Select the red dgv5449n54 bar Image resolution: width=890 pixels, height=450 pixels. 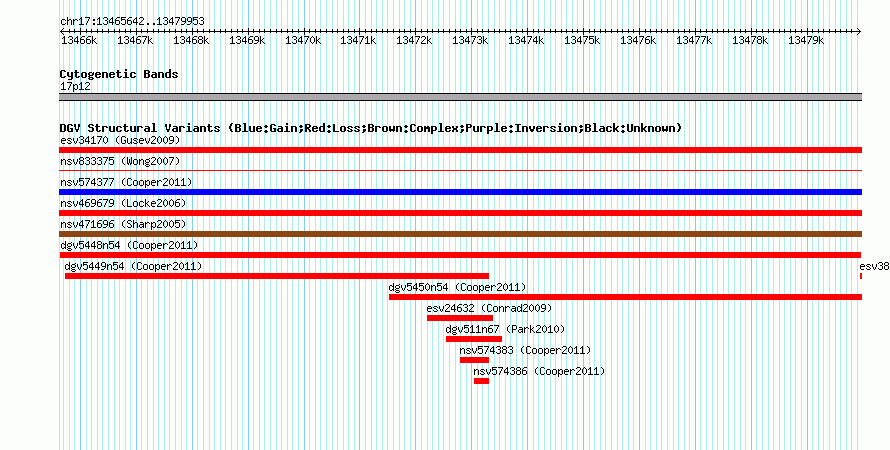276,276
